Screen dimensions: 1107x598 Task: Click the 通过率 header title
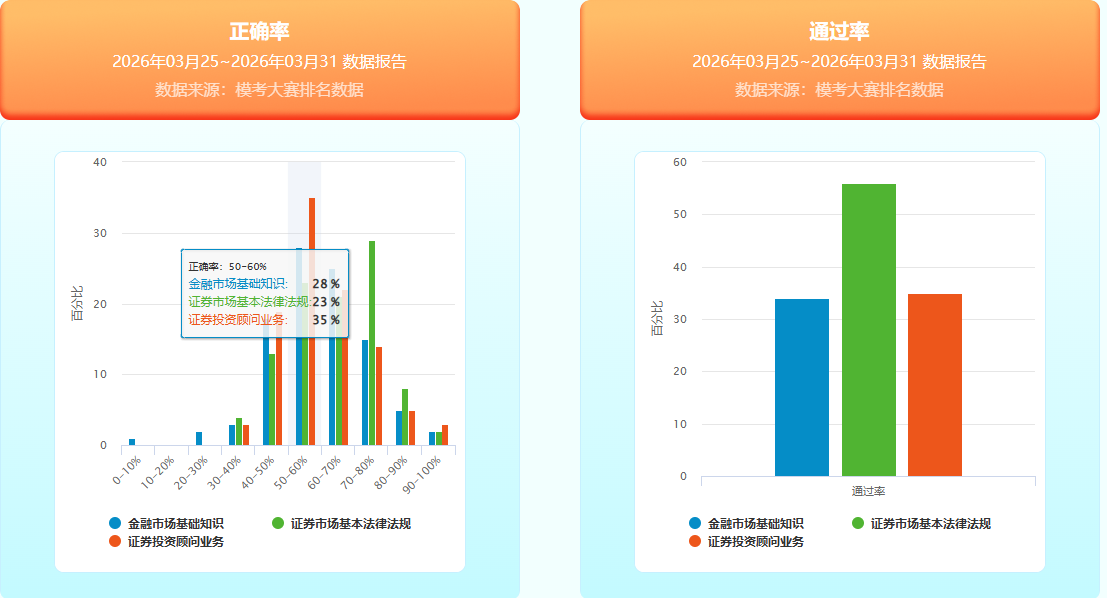click(x=839, y=32)
